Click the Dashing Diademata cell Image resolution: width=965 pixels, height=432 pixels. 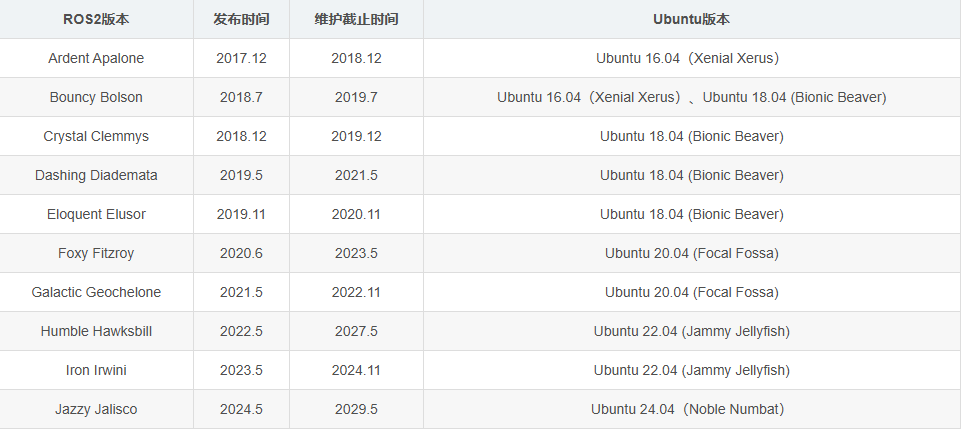point(96,175)
